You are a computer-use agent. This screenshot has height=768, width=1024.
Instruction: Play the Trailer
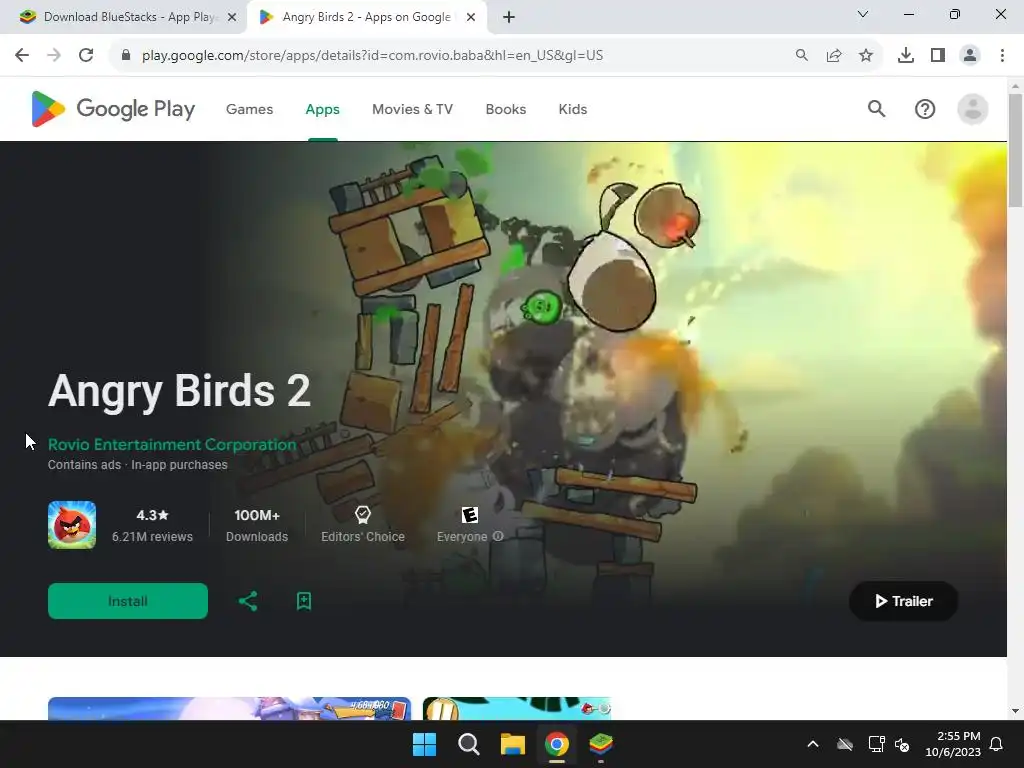pyautogui.click(x=904, y=601)
